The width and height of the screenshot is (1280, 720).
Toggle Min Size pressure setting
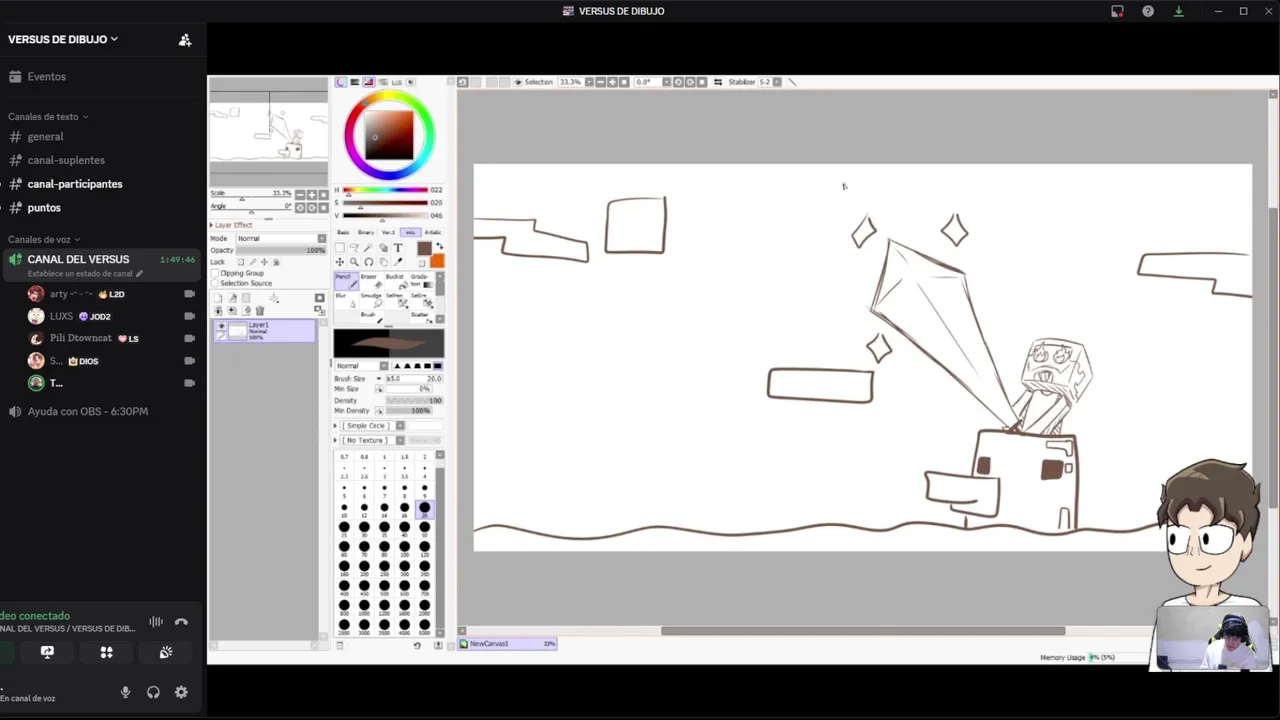(x=379, y=389)
